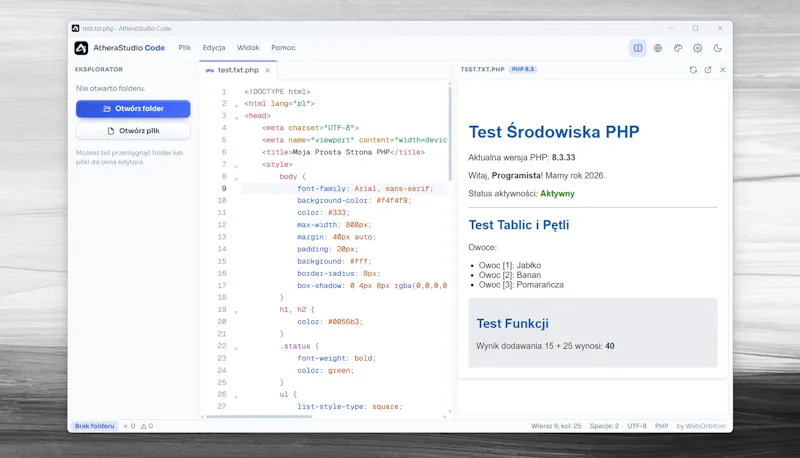Collapse the body rule fold arrow
This screenshot has width=800, height=458.
coord(236,178)
